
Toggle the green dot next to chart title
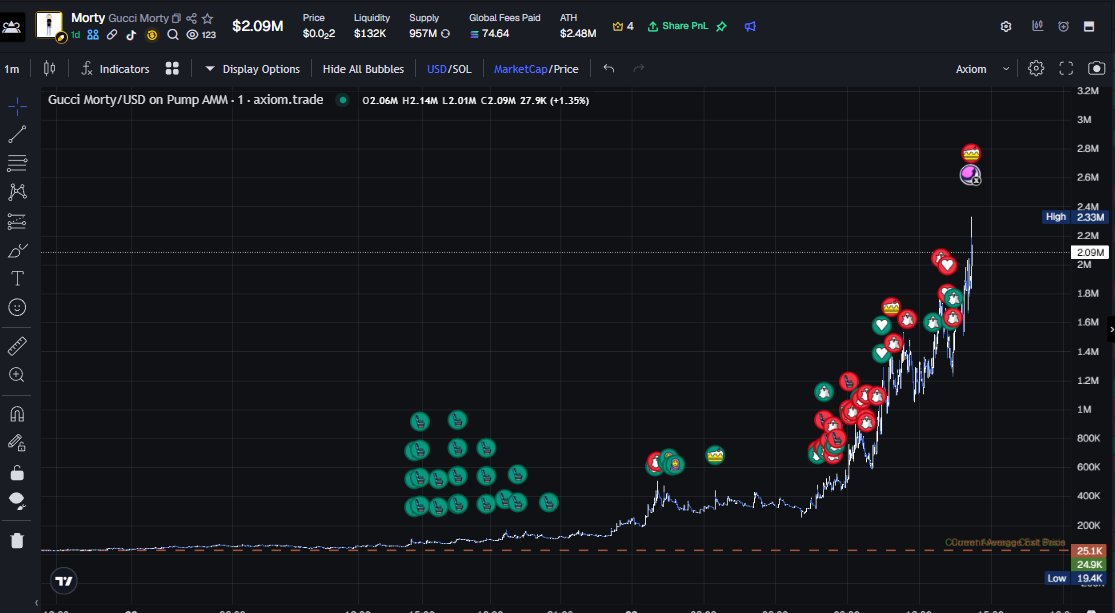coord(343,100)
